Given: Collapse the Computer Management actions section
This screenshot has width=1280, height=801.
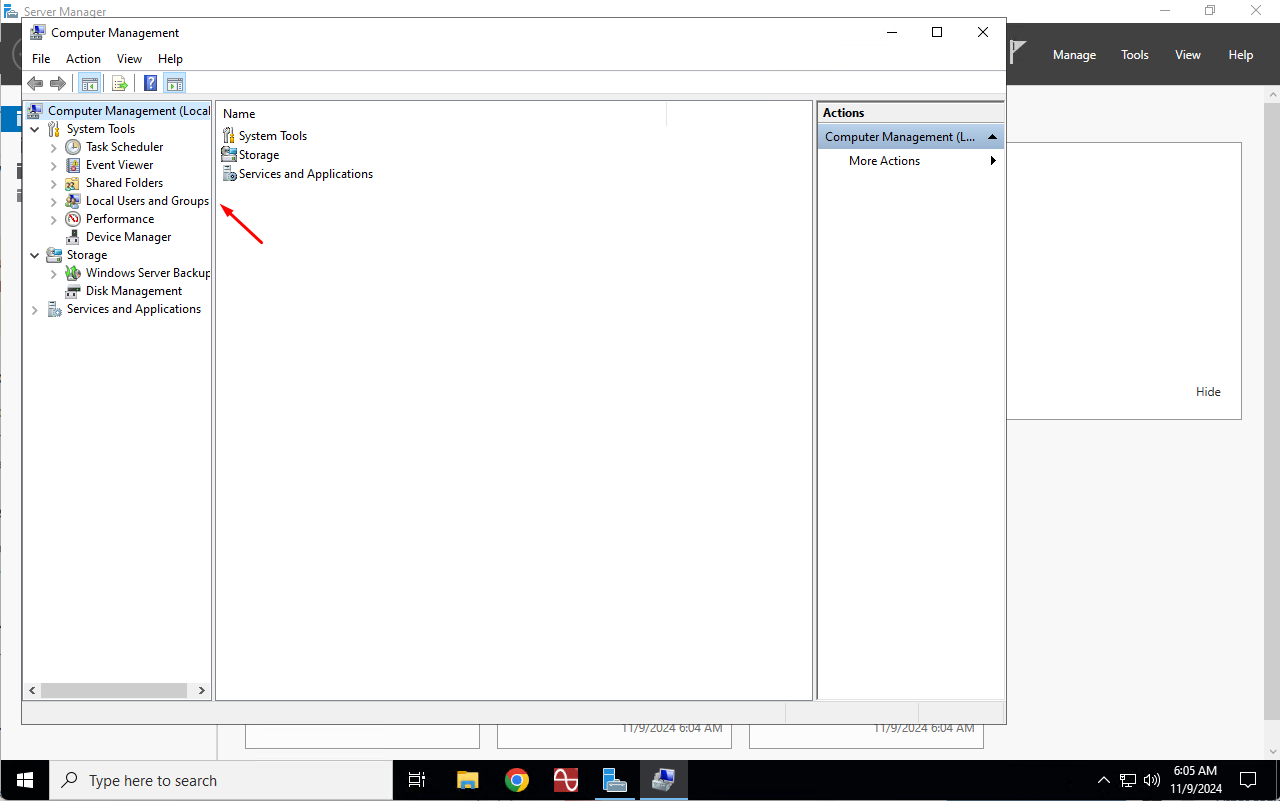Looking at the screenshot, I should coord(992,137).
